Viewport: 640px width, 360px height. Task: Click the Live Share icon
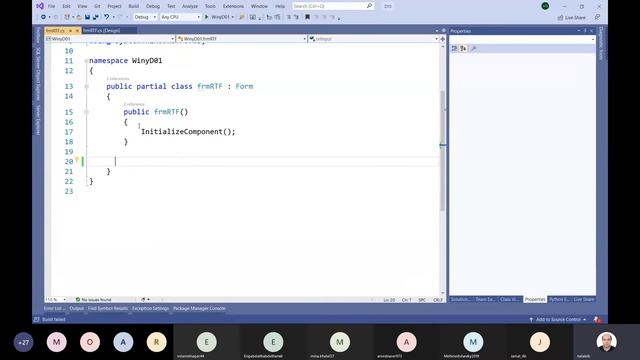(x=560, y=18)
